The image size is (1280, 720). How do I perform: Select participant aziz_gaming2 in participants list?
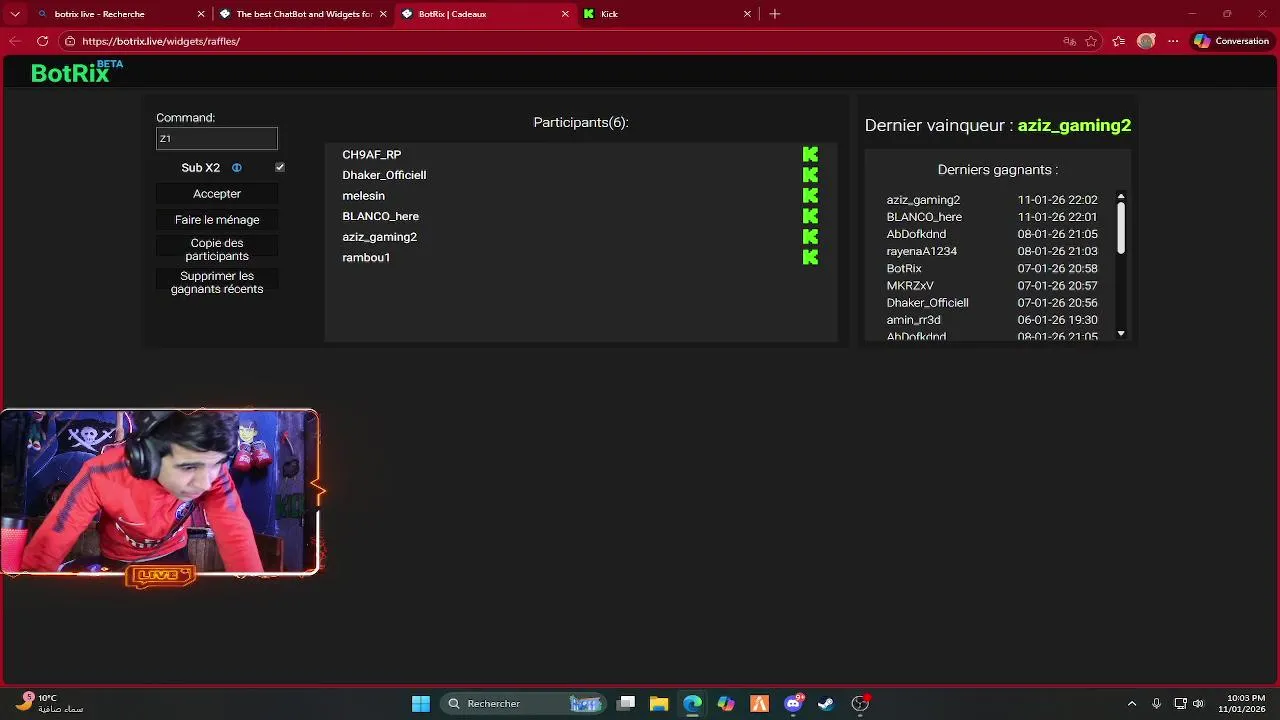click(x=379, y=237)
